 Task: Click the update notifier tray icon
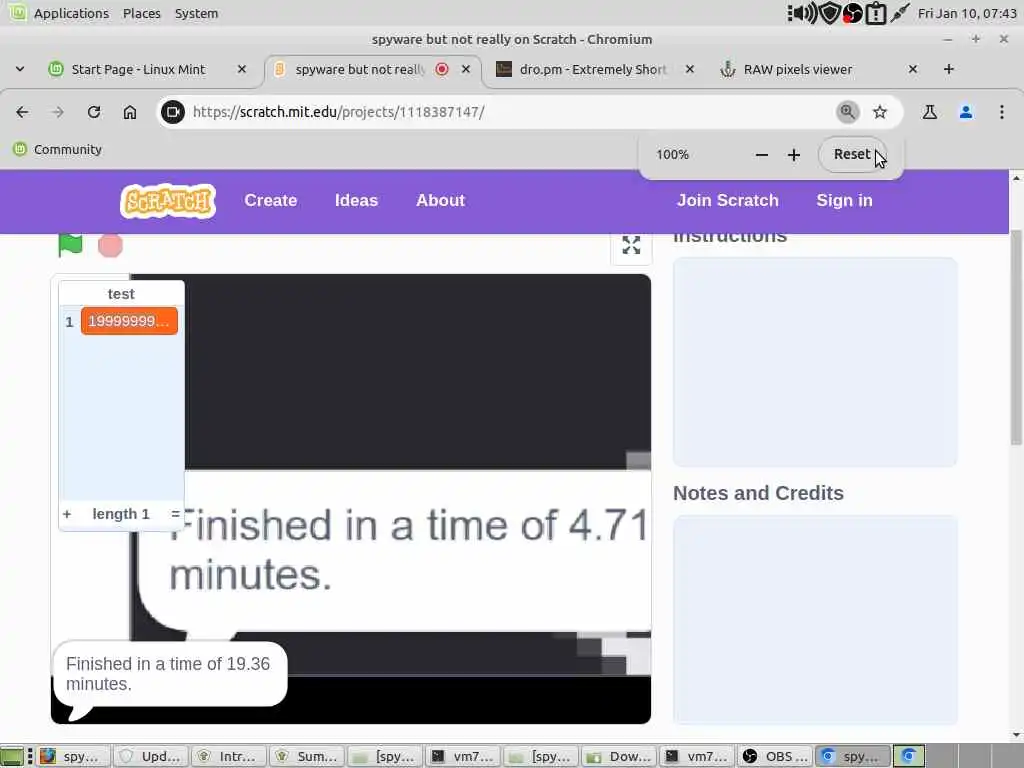pos(876,13)
